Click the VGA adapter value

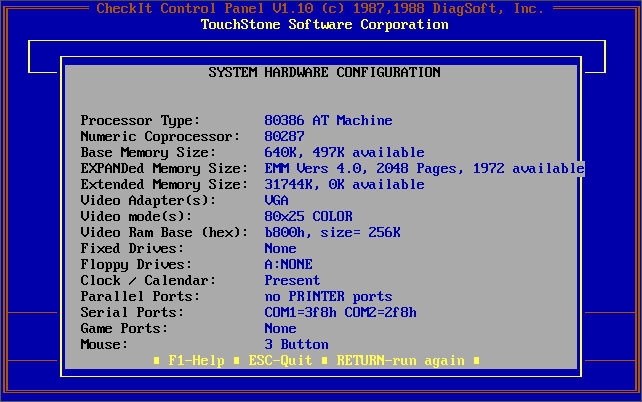point(276,200)
